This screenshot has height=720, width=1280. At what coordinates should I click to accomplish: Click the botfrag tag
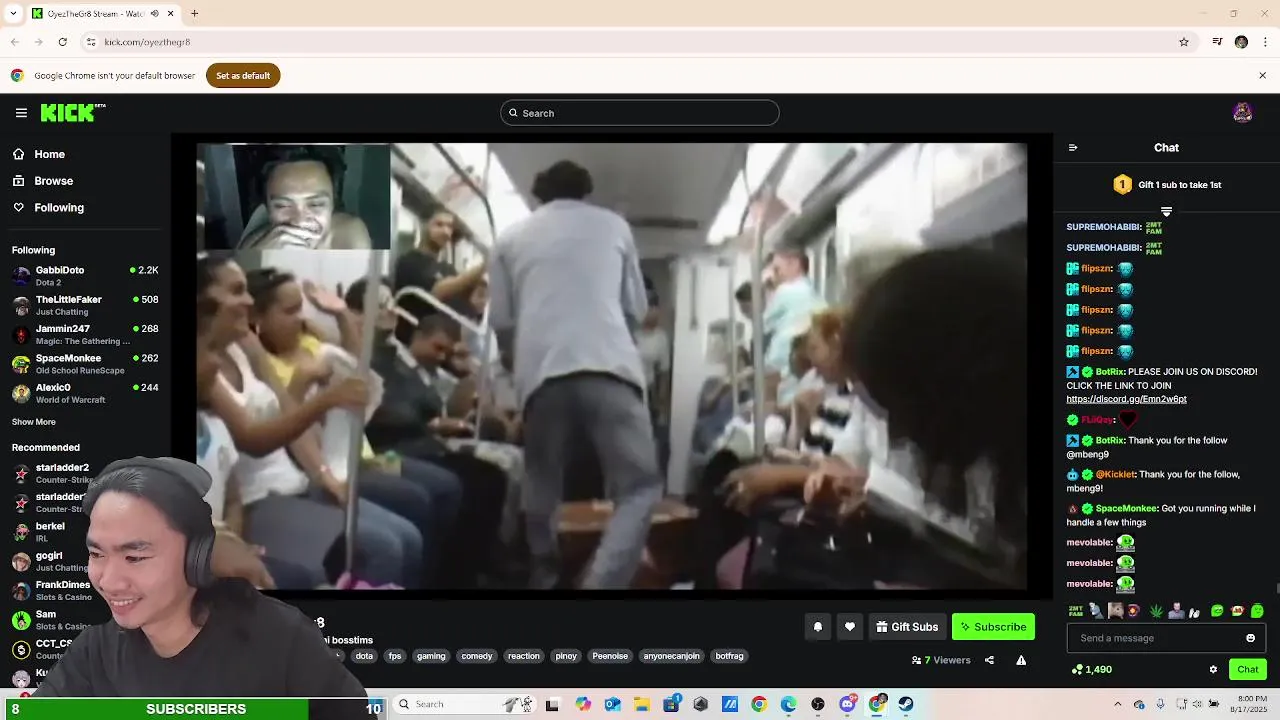tap(730, 656)
